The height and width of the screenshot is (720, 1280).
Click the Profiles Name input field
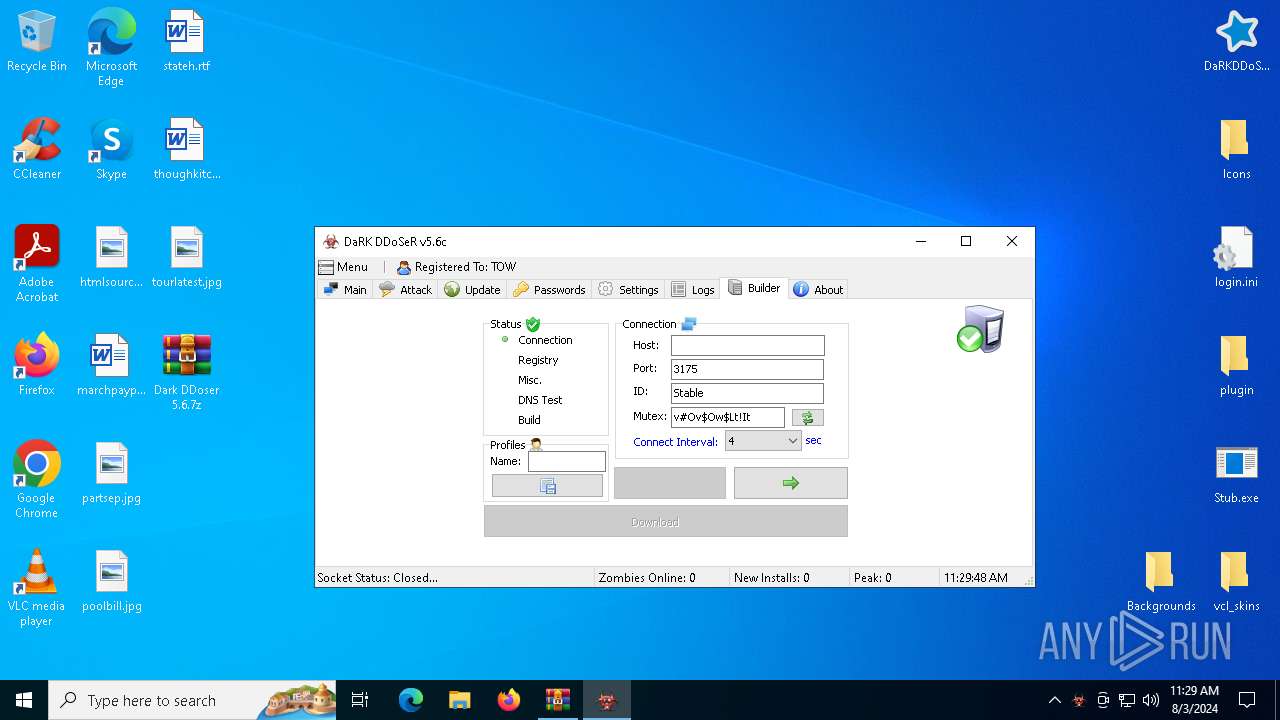tap(566, 461)
